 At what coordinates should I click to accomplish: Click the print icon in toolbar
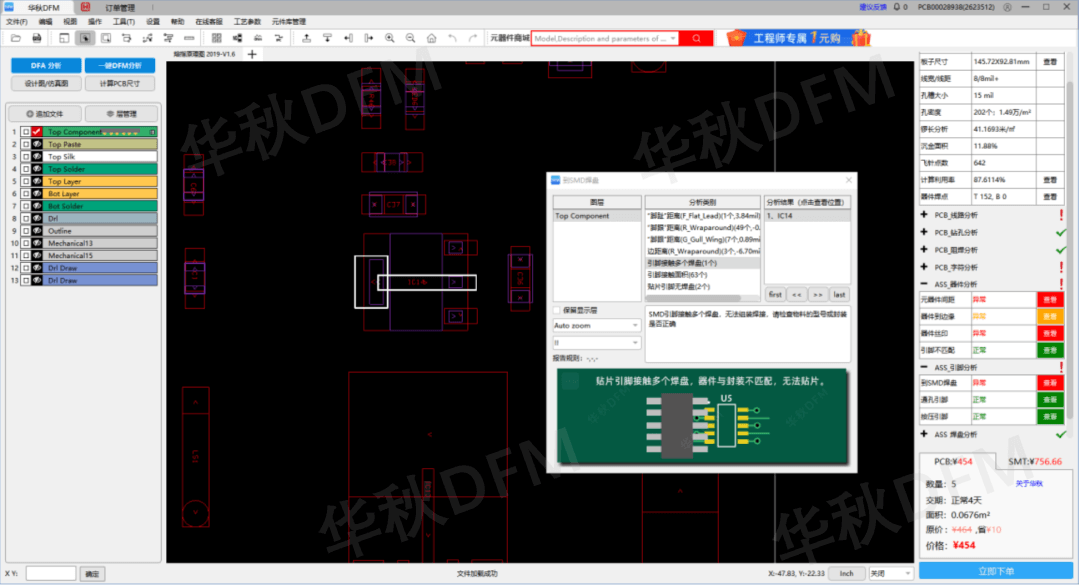click(x=37, y=39)
